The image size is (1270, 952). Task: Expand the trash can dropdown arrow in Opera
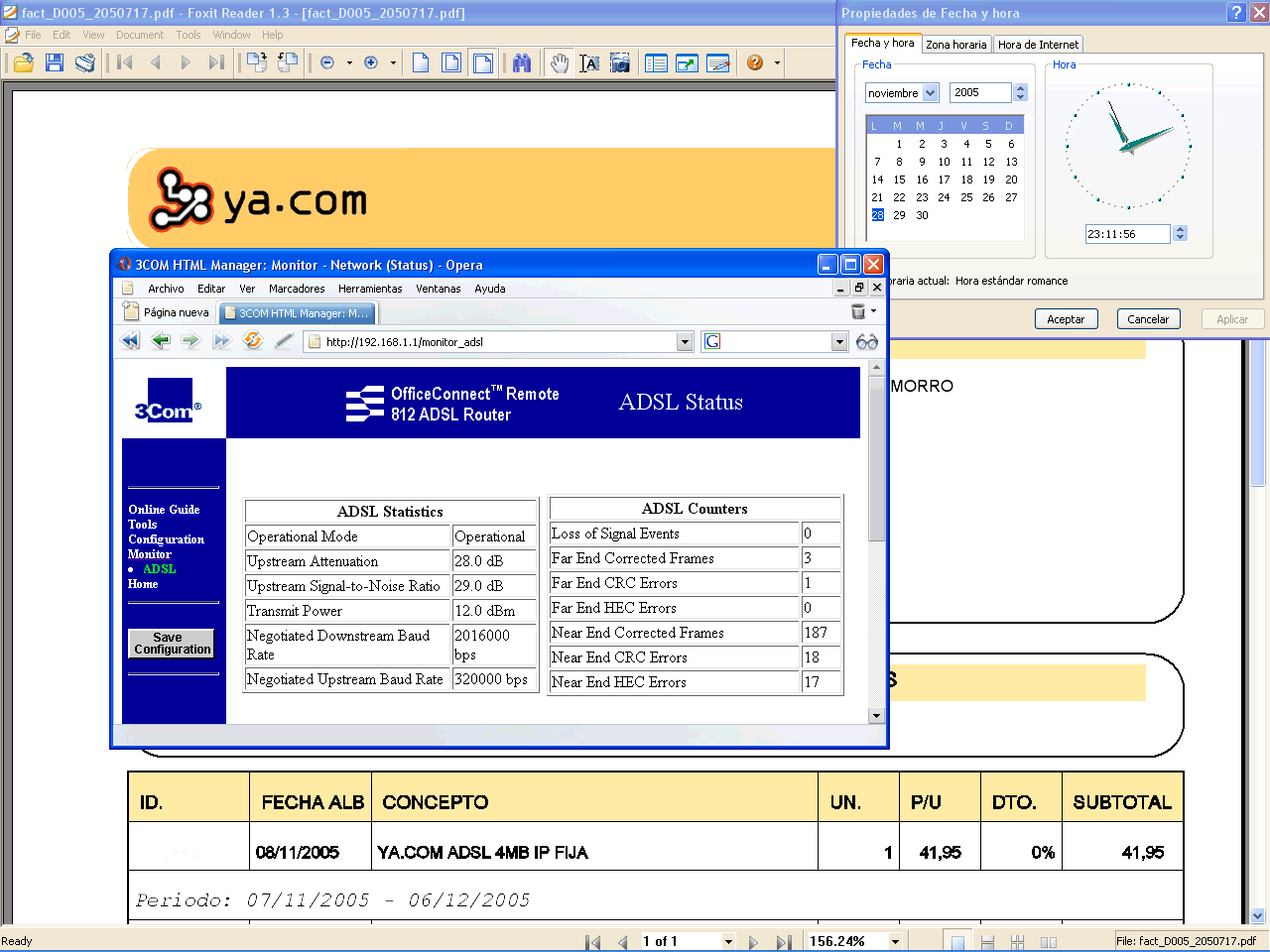pos(873,311)
